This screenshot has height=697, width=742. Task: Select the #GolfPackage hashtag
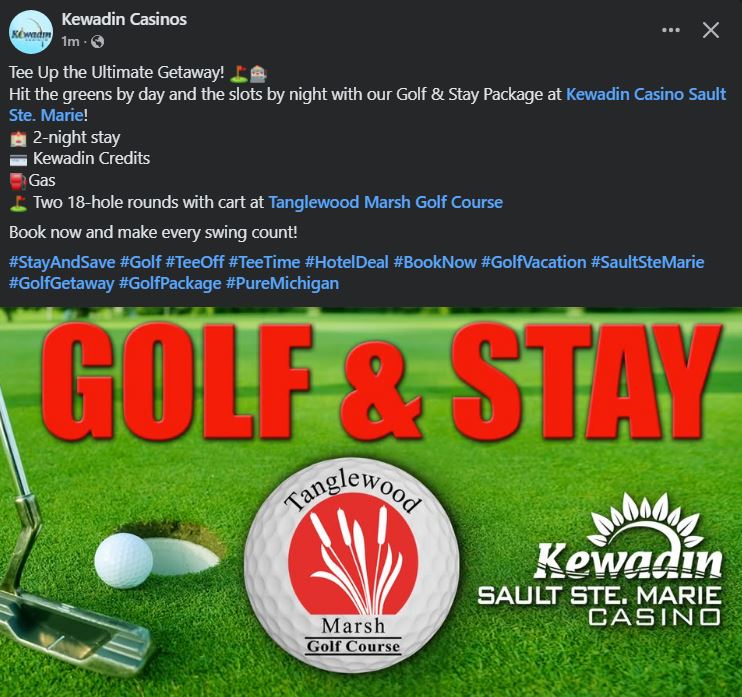tap(170, 284)
